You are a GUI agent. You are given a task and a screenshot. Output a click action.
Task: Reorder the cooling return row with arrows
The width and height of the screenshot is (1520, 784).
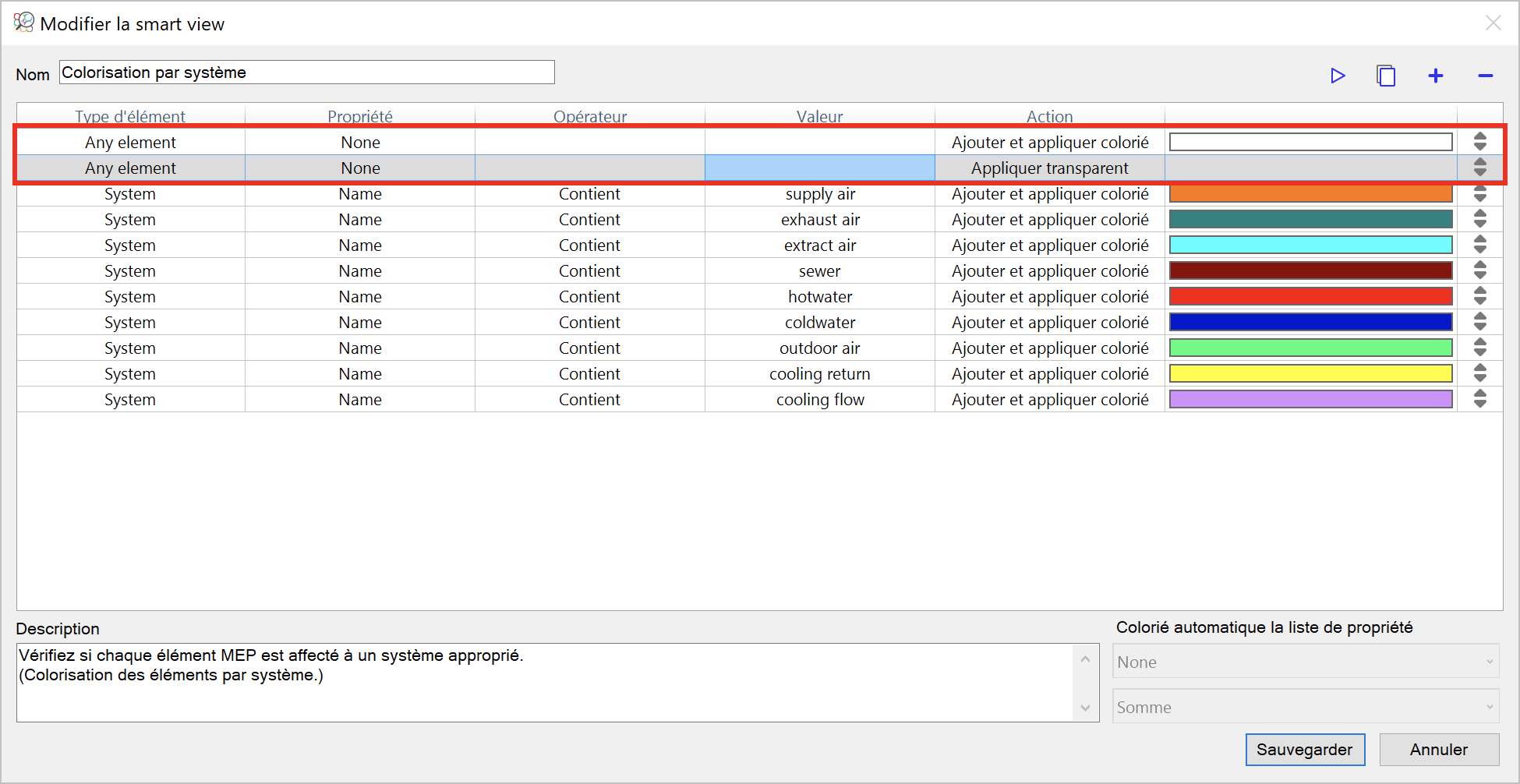pyautogui.click(x=1479, y=373)
